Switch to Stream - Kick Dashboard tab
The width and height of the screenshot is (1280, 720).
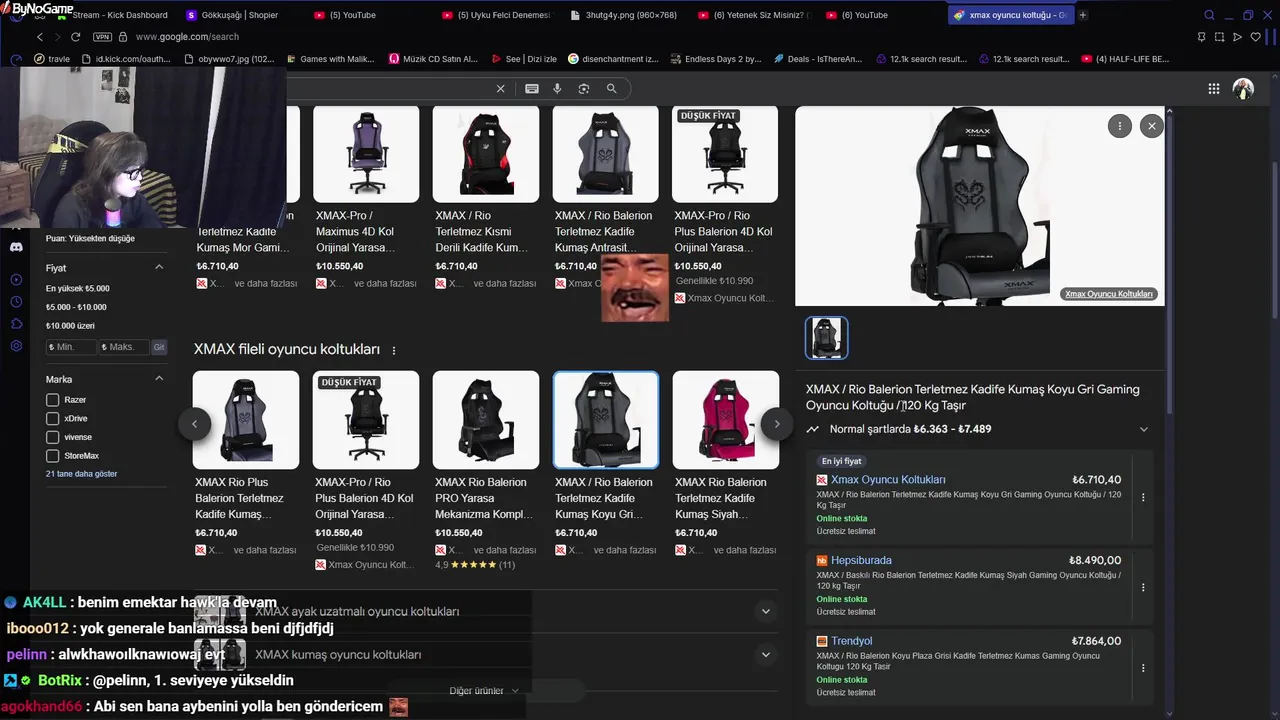(112, 15)
